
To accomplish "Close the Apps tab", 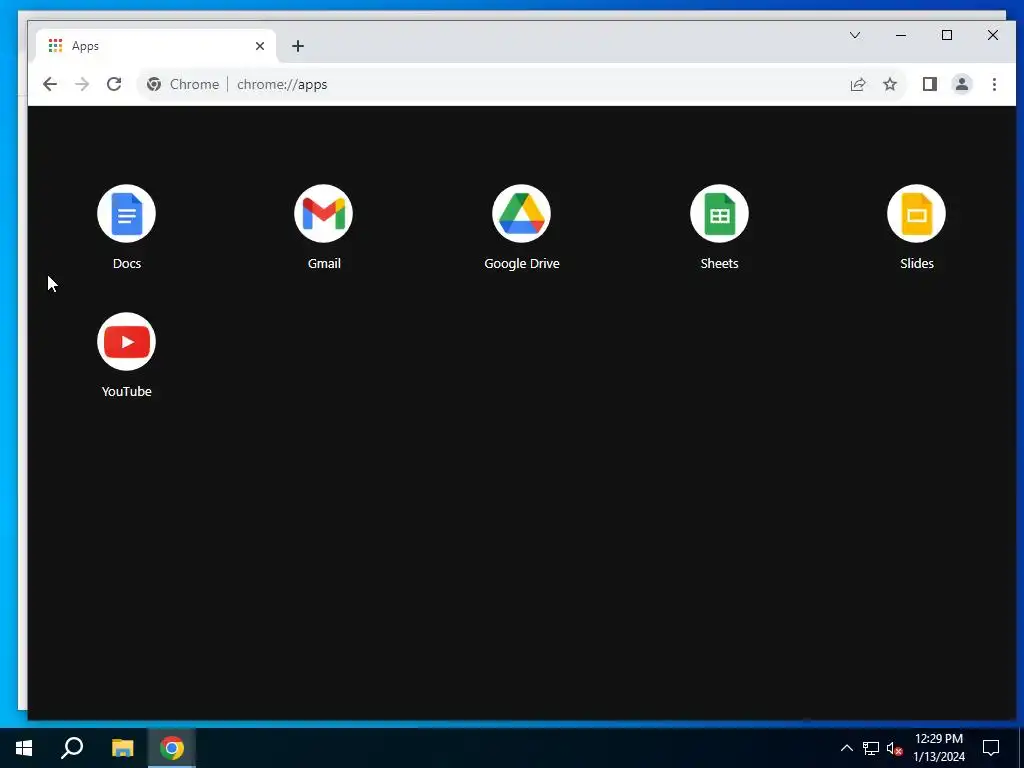I will (x=260, y=46).
